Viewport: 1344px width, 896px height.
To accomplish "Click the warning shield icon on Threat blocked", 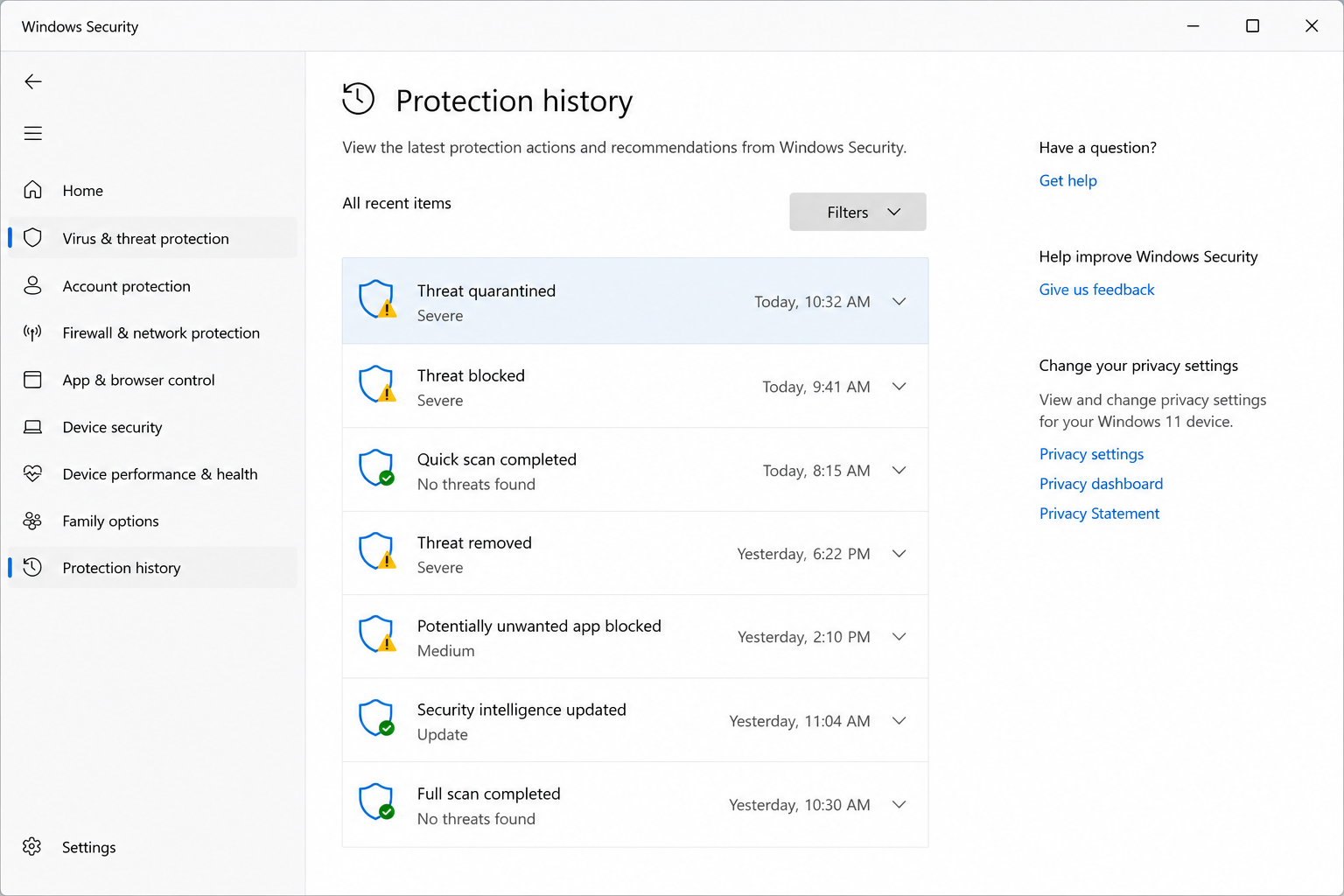I will 377,384.
